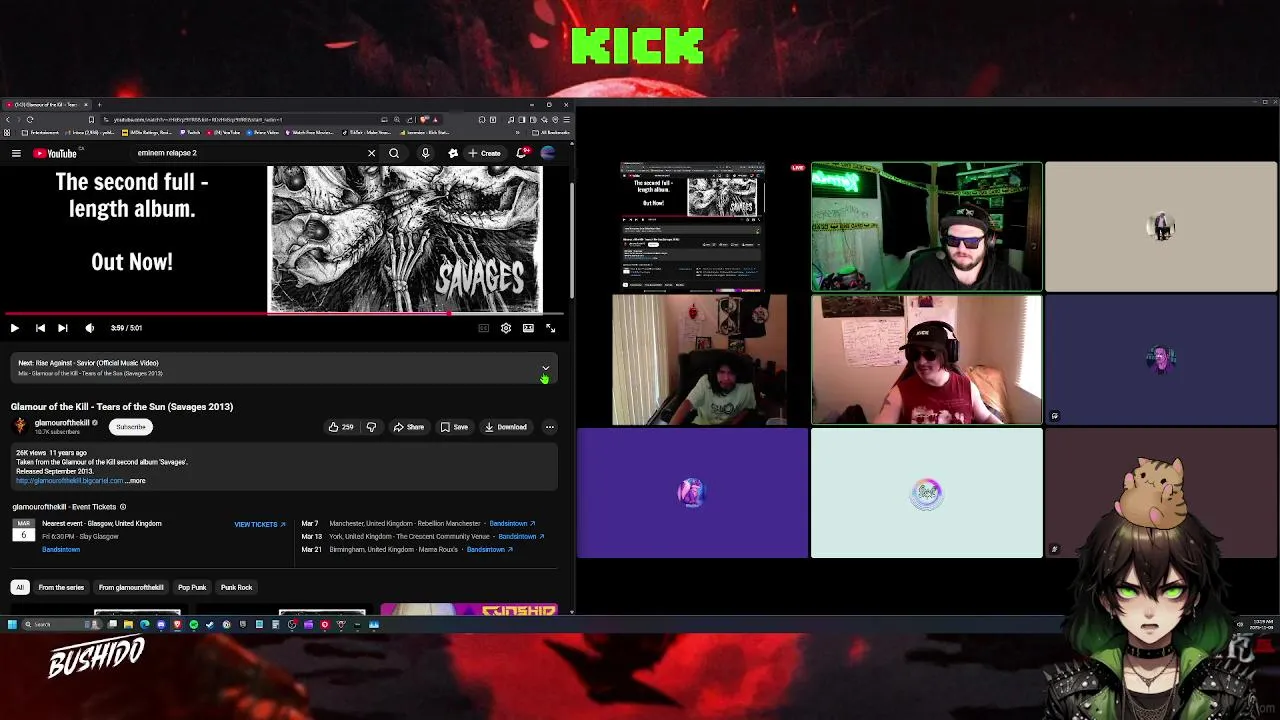Viewport: 1280px width, 720px height.
Task: Like the video with 259 likes
Action: pos(341,427)
